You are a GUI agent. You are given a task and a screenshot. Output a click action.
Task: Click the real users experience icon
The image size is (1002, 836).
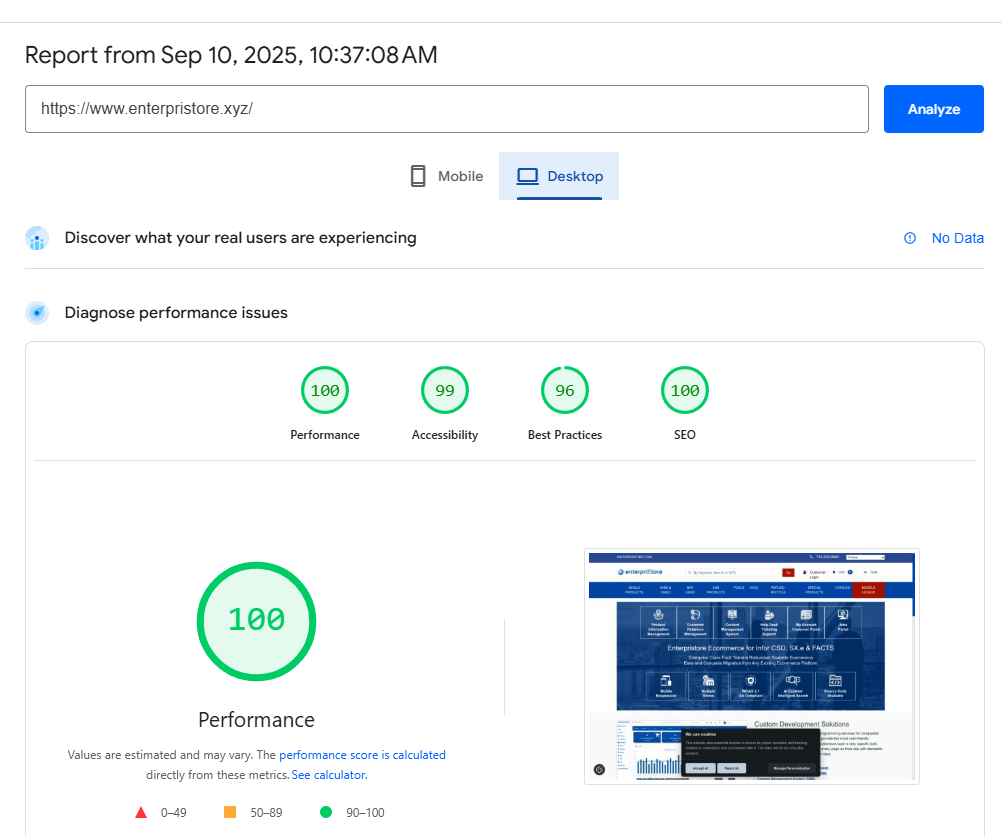pos(37,238)
